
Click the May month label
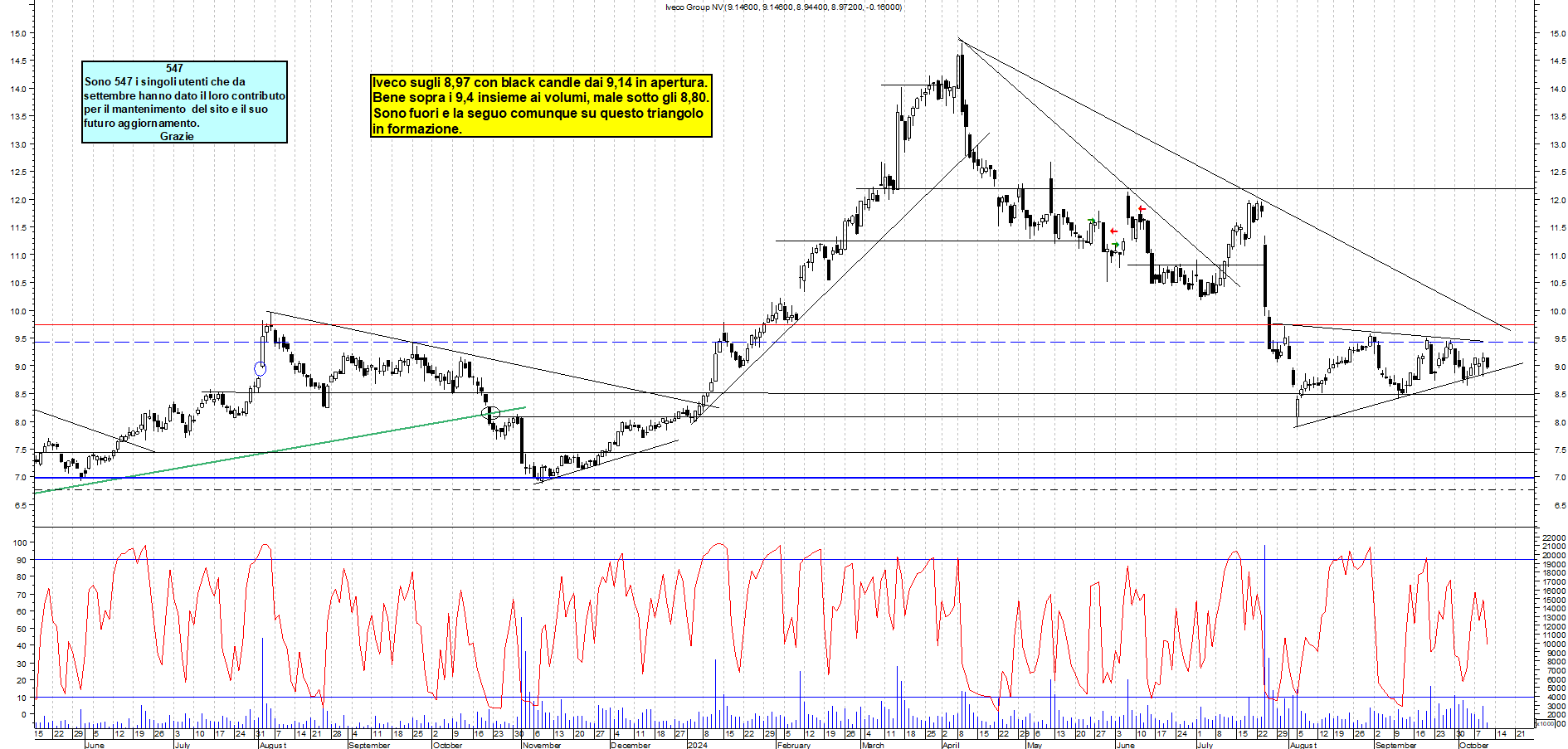coord(1034,745)
